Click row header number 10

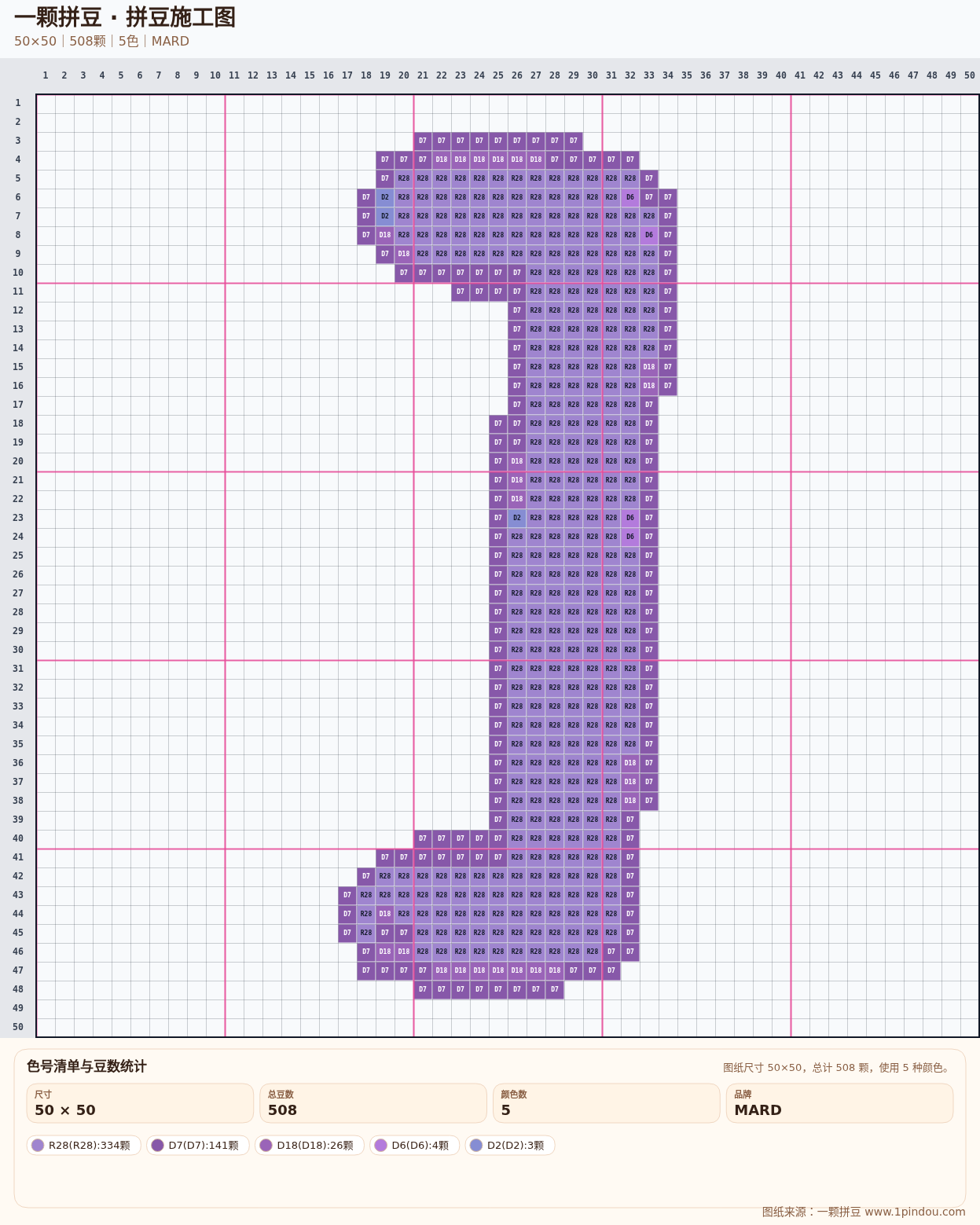tap(18, 273)
